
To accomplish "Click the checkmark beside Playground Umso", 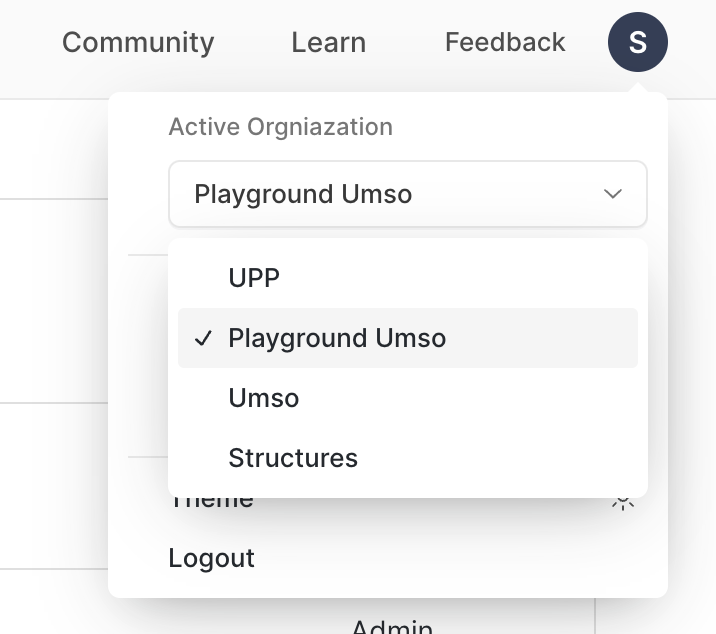I will [x=204, y=338].
